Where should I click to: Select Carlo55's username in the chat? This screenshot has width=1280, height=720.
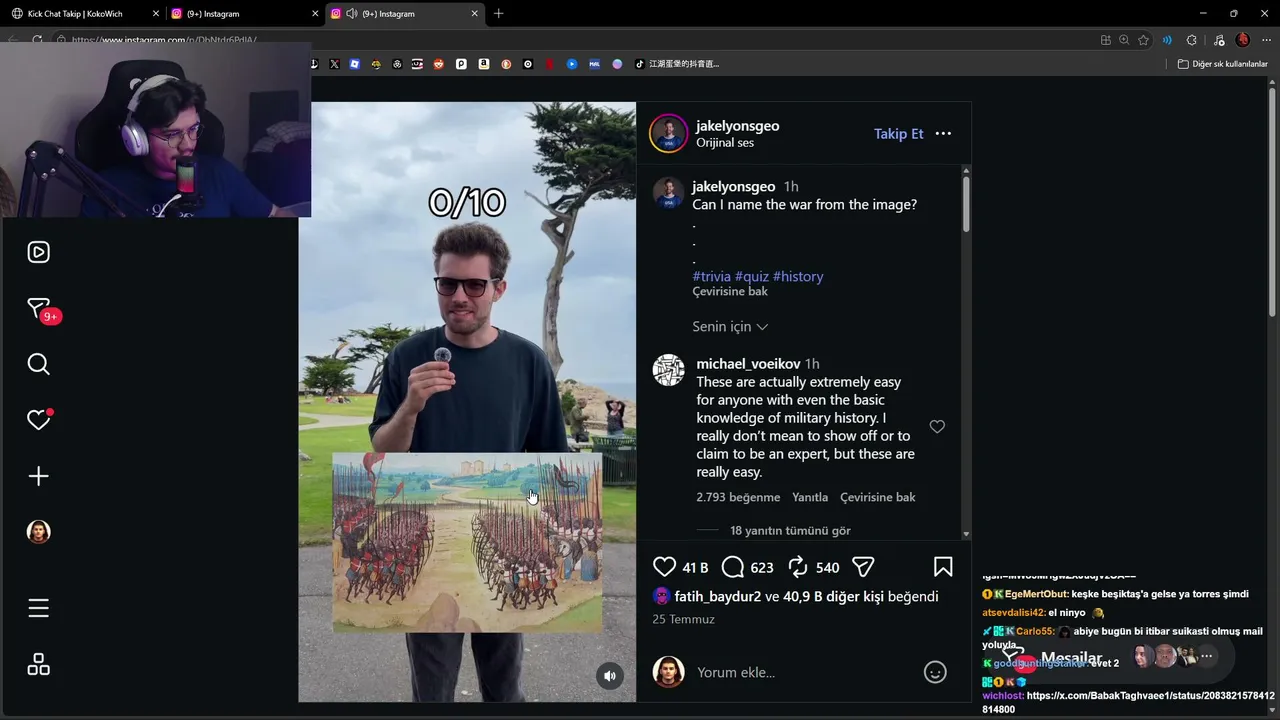(1035, 631)
